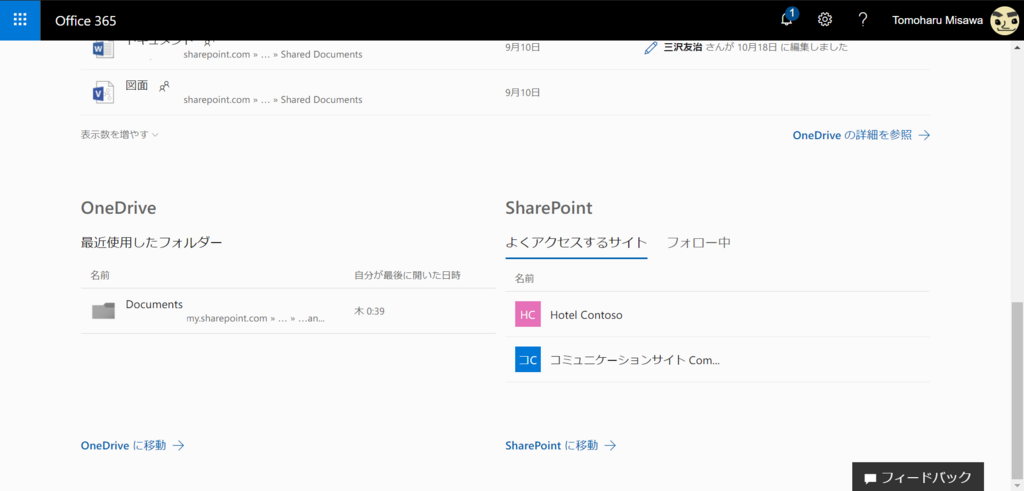Image resolution: width=1024 pixels, height=491 pixels.
Task: Click the scrollbar up arrow
Action: tap(1017, 48)
